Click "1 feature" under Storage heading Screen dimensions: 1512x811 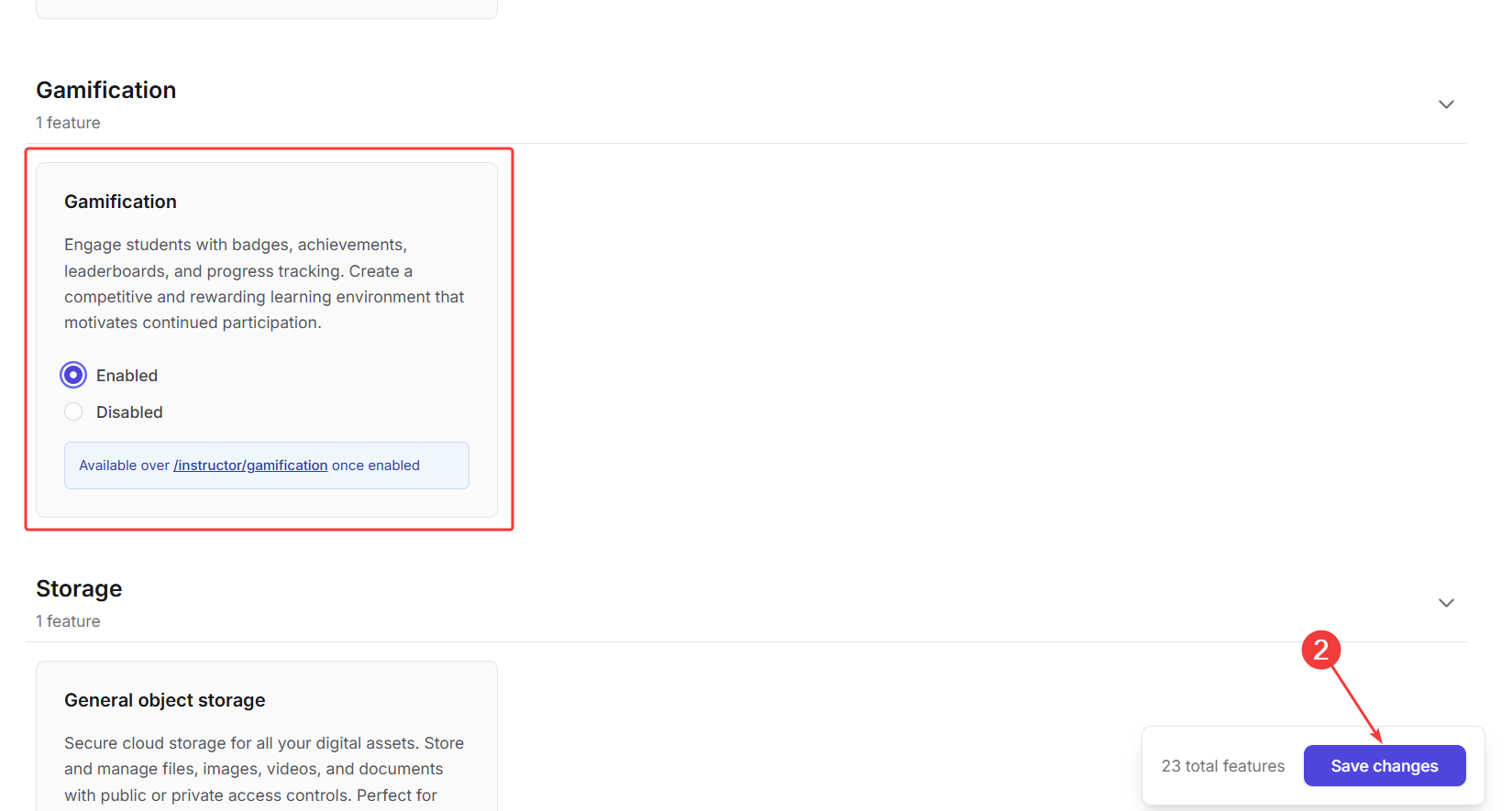point(68,621)
